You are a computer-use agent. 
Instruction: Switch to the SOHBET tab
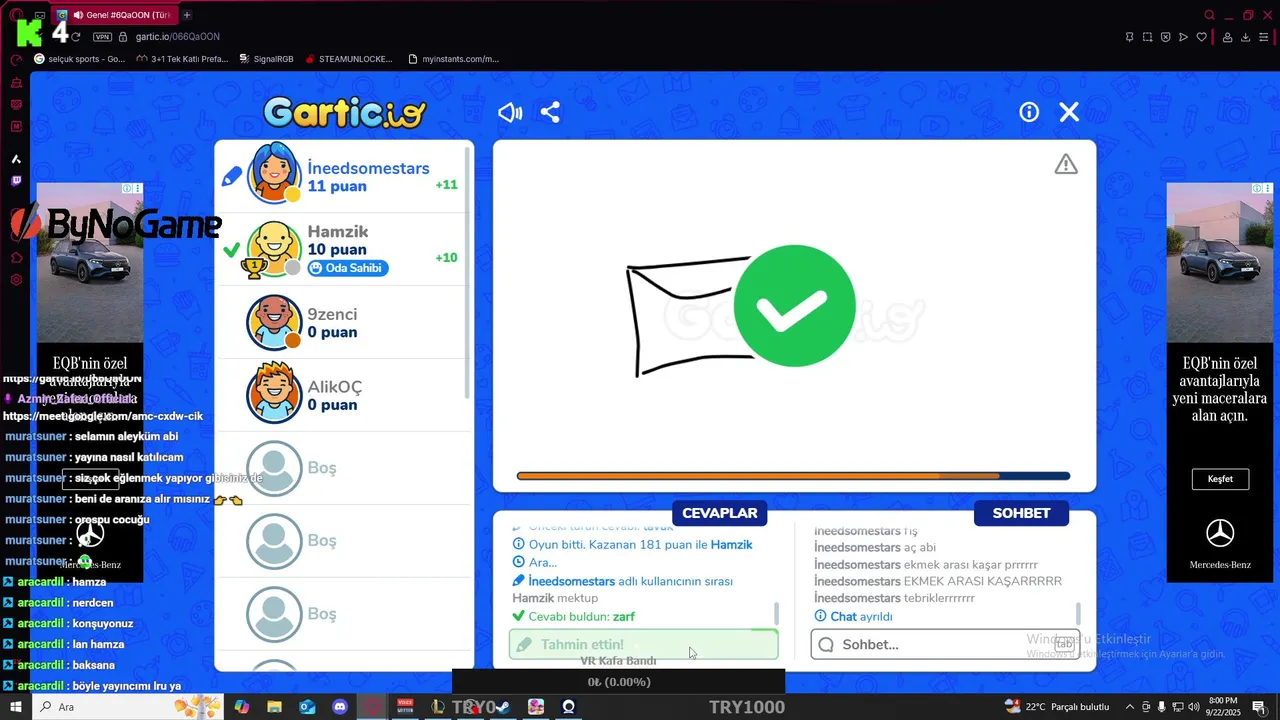(1021, 513)
